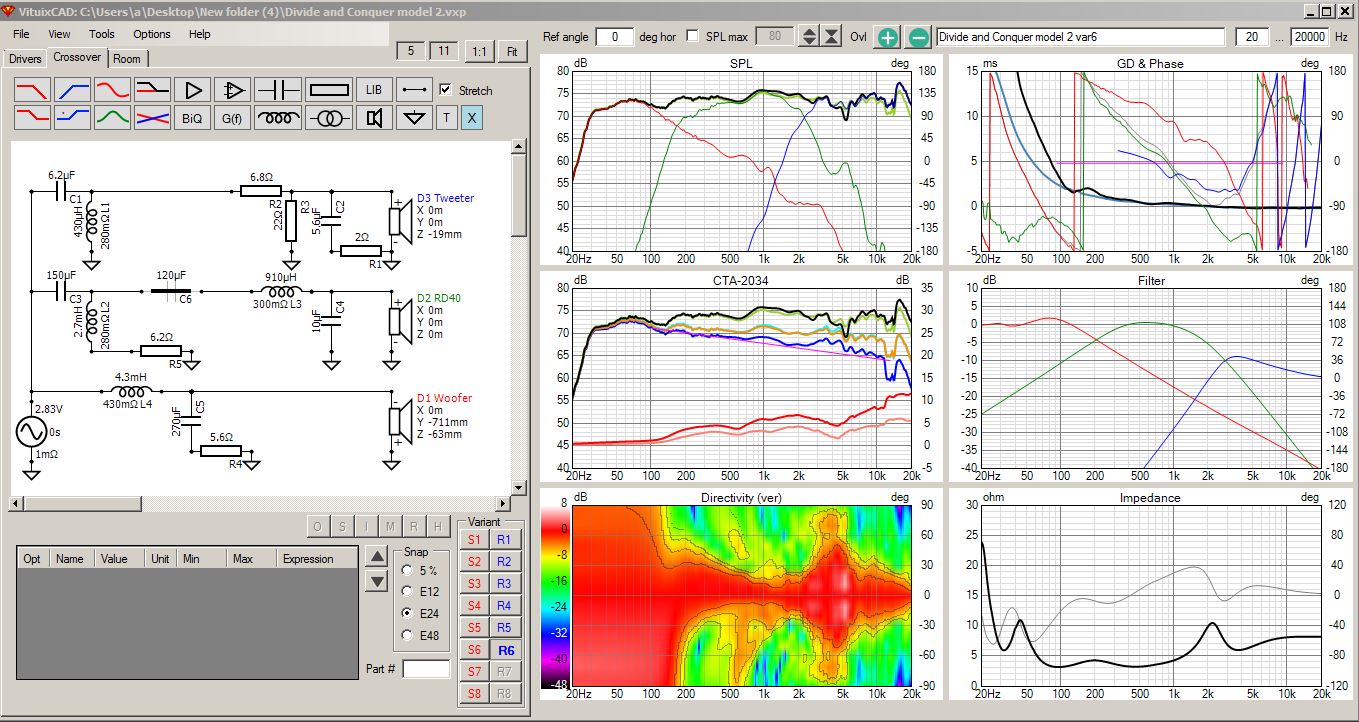
Task: Select the E12 snap radio button
Action: click(x=407, y=591)
